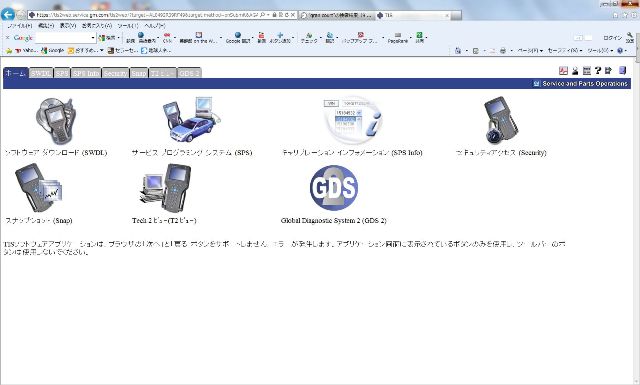
Task: Go back with browser back arrow
Action: 7,15
